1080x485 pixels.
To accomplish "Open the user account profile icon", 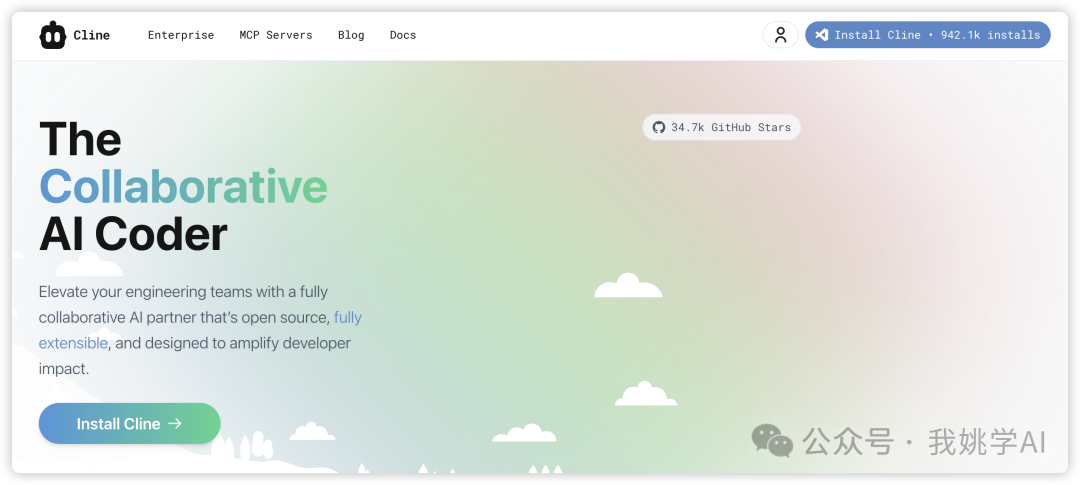I will click(x=780, y=35).
